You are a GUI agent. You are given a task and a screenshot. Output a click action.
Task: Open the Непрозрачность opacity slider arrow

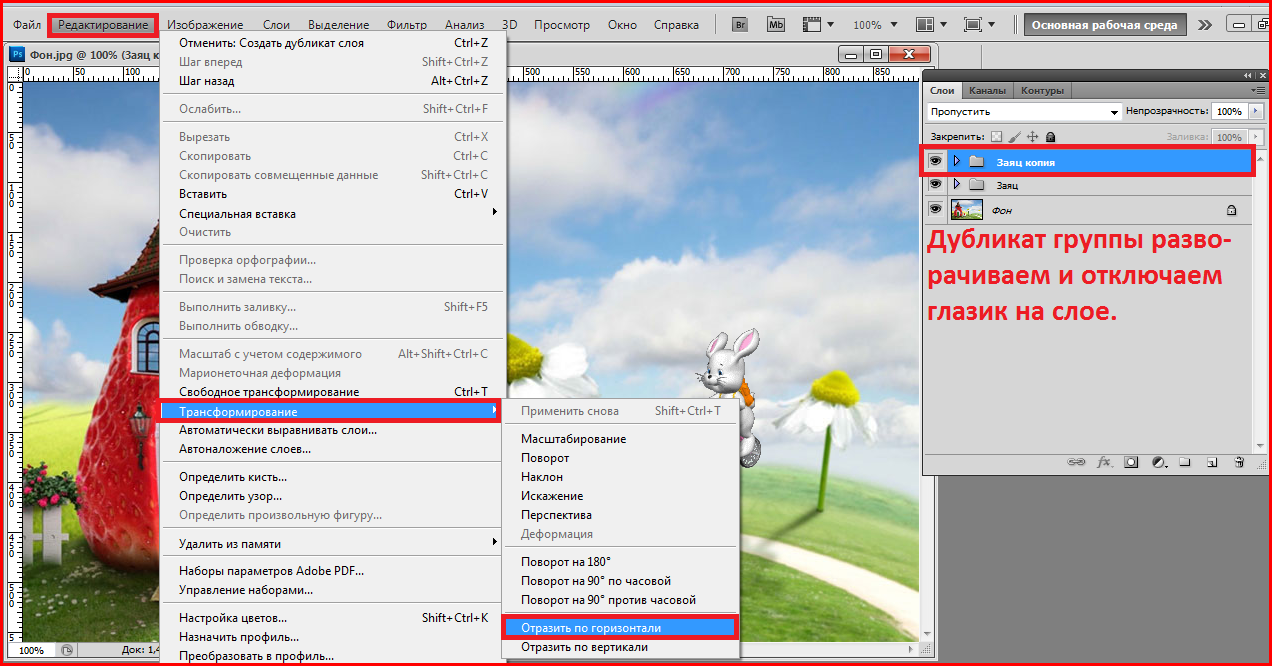pyautogui.click(x=1256, y=112)
